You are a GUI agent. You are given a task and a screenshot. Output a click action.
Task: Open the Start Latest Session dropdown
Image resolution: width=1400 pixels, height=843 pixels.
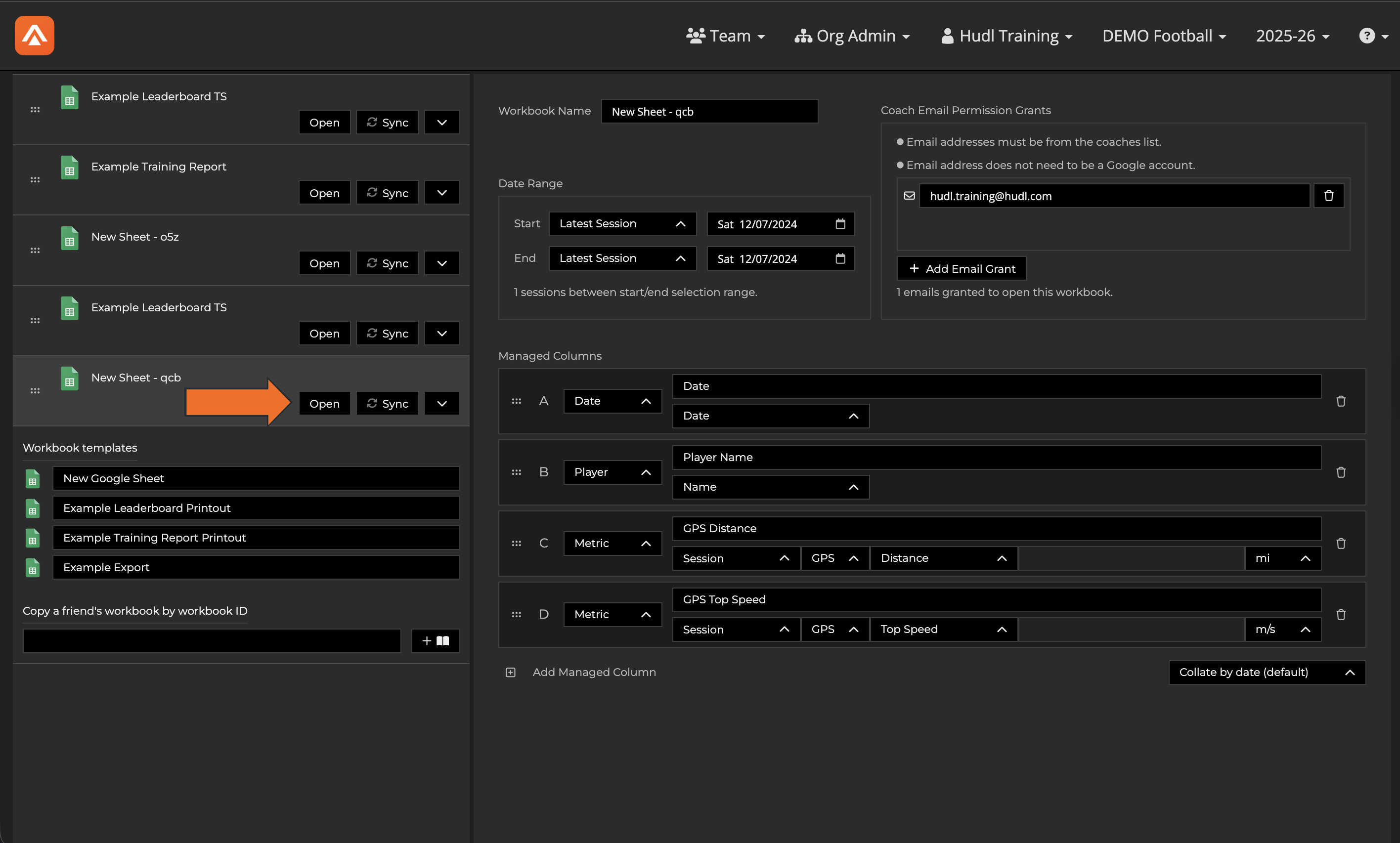tap(622, 224)
